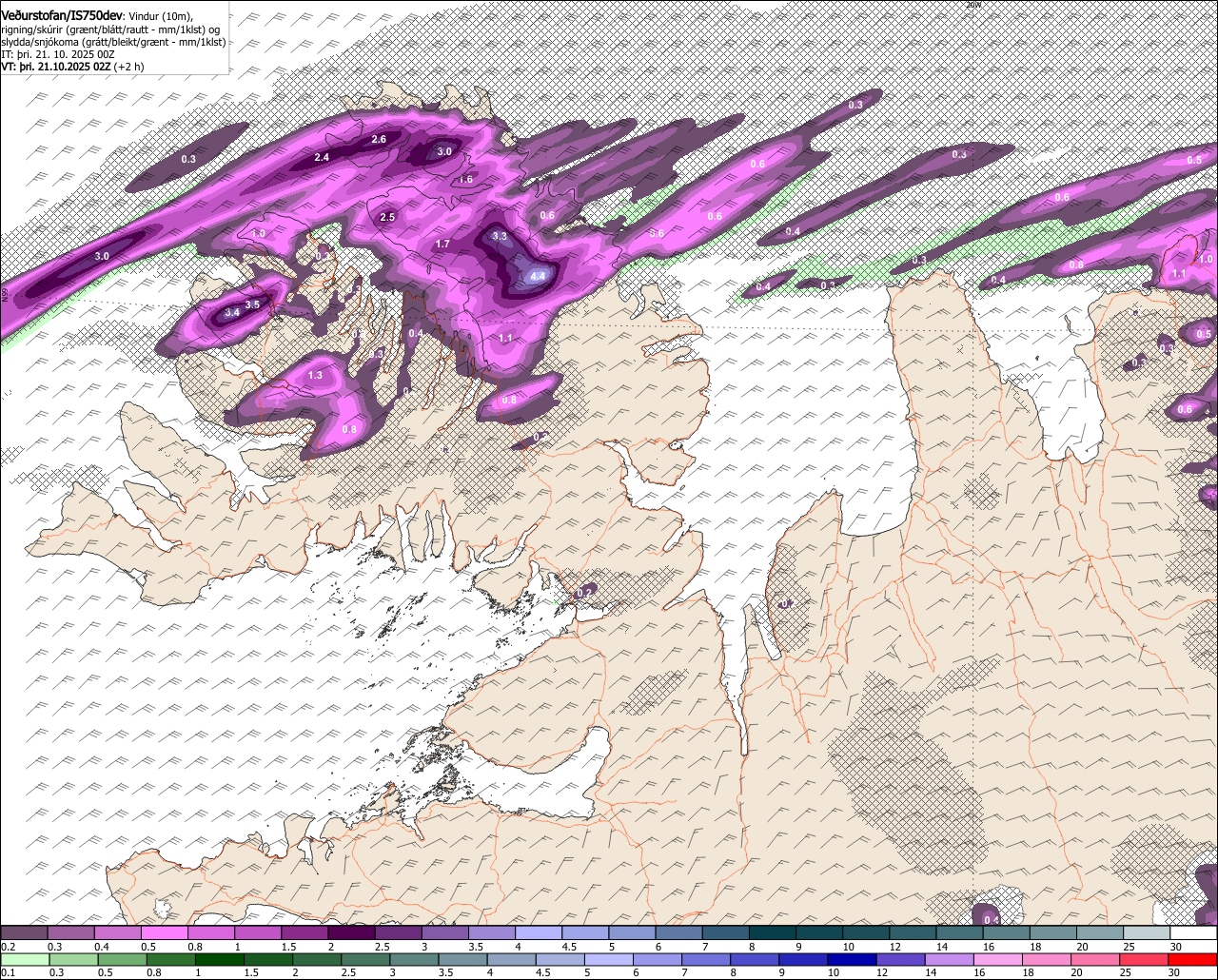1218x980 pixels.
Task: Click the 3.3 contour label on the map
Action: coord(500,235)
